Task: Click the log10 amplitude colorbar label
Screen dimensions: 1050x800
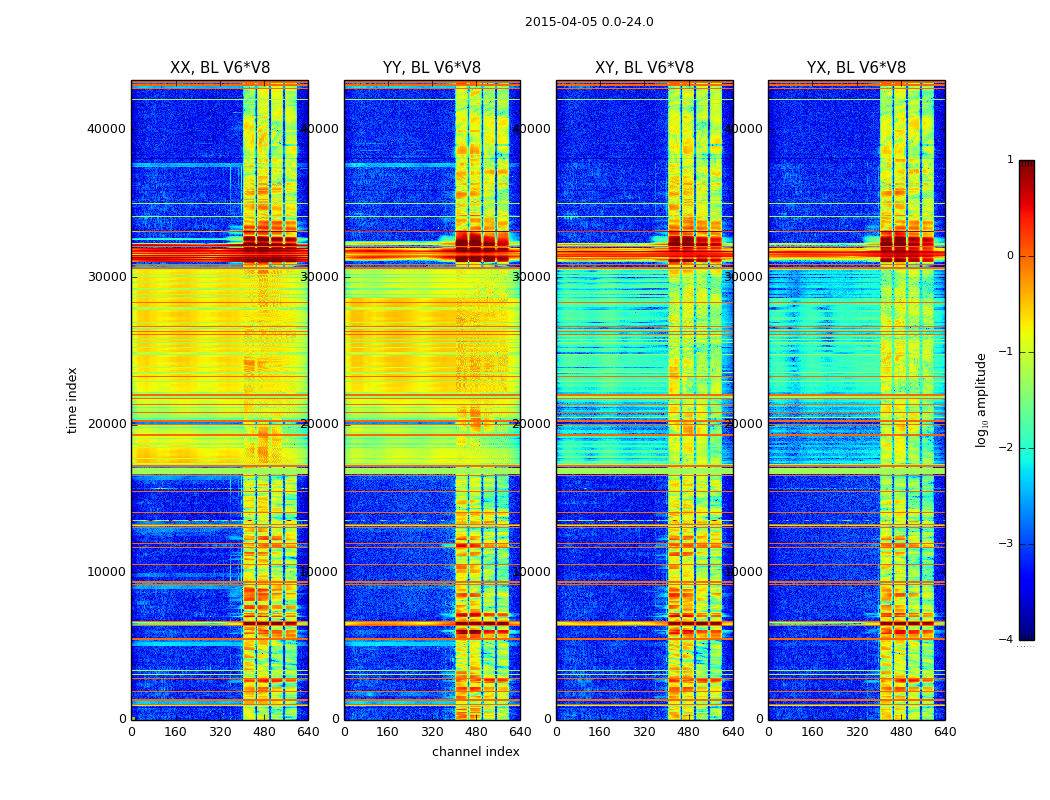Action: pos(981,400)
